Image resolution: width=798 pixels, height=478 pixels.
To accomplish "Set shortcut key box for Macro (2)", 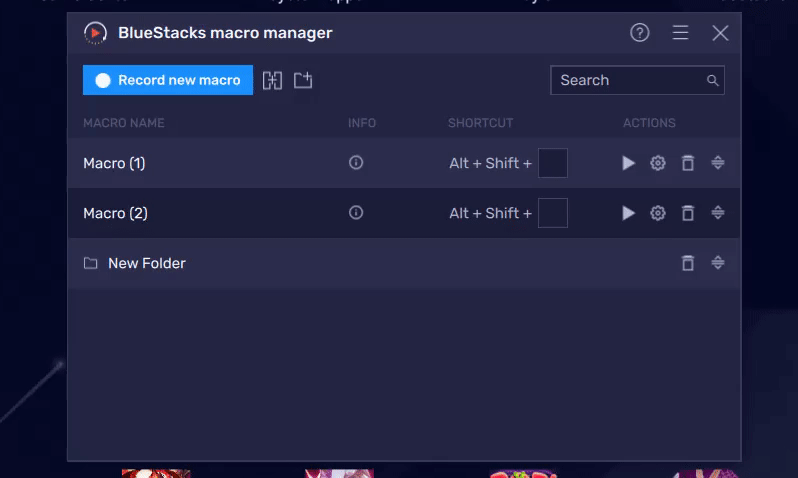I will tap(553, 213).
